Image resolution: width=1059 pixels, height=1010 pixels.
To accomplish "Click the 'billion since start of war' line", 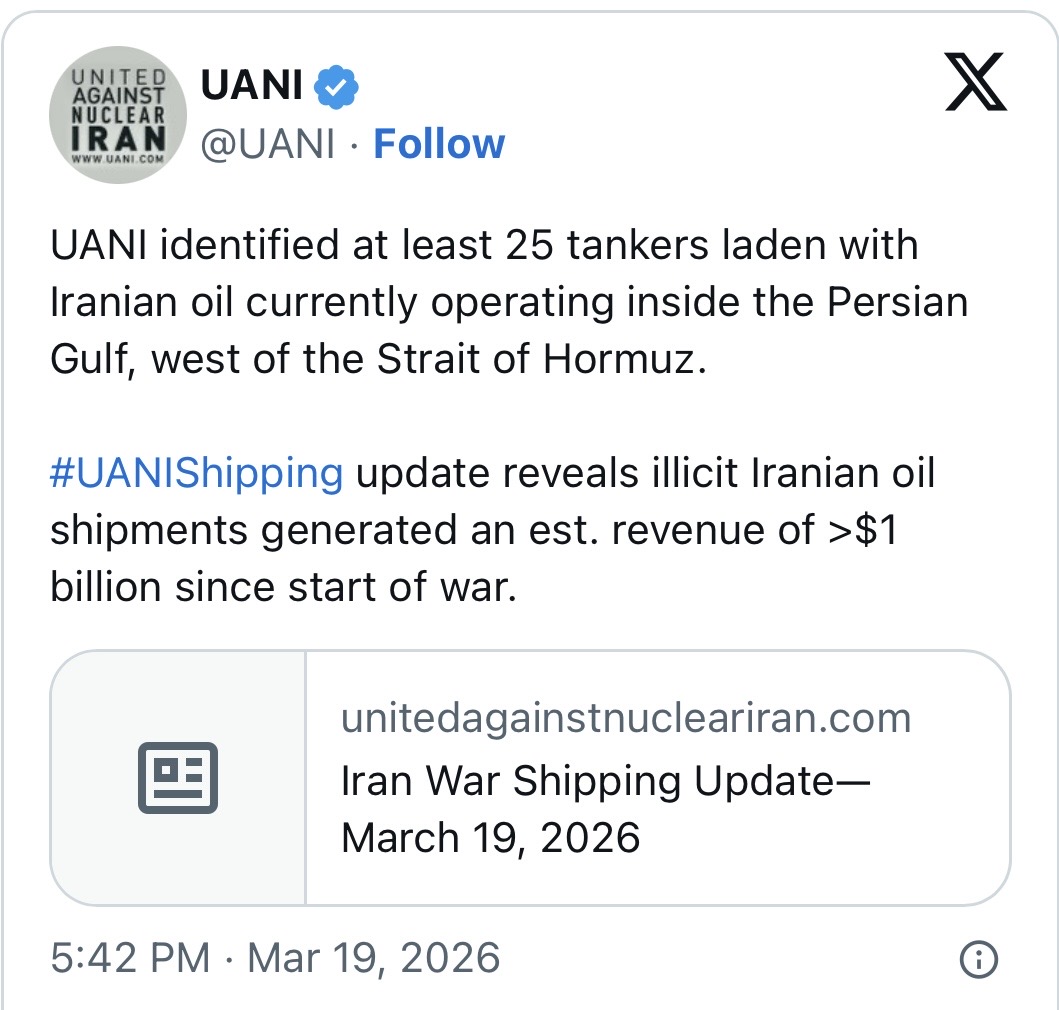I will click(x=283, y=588).
